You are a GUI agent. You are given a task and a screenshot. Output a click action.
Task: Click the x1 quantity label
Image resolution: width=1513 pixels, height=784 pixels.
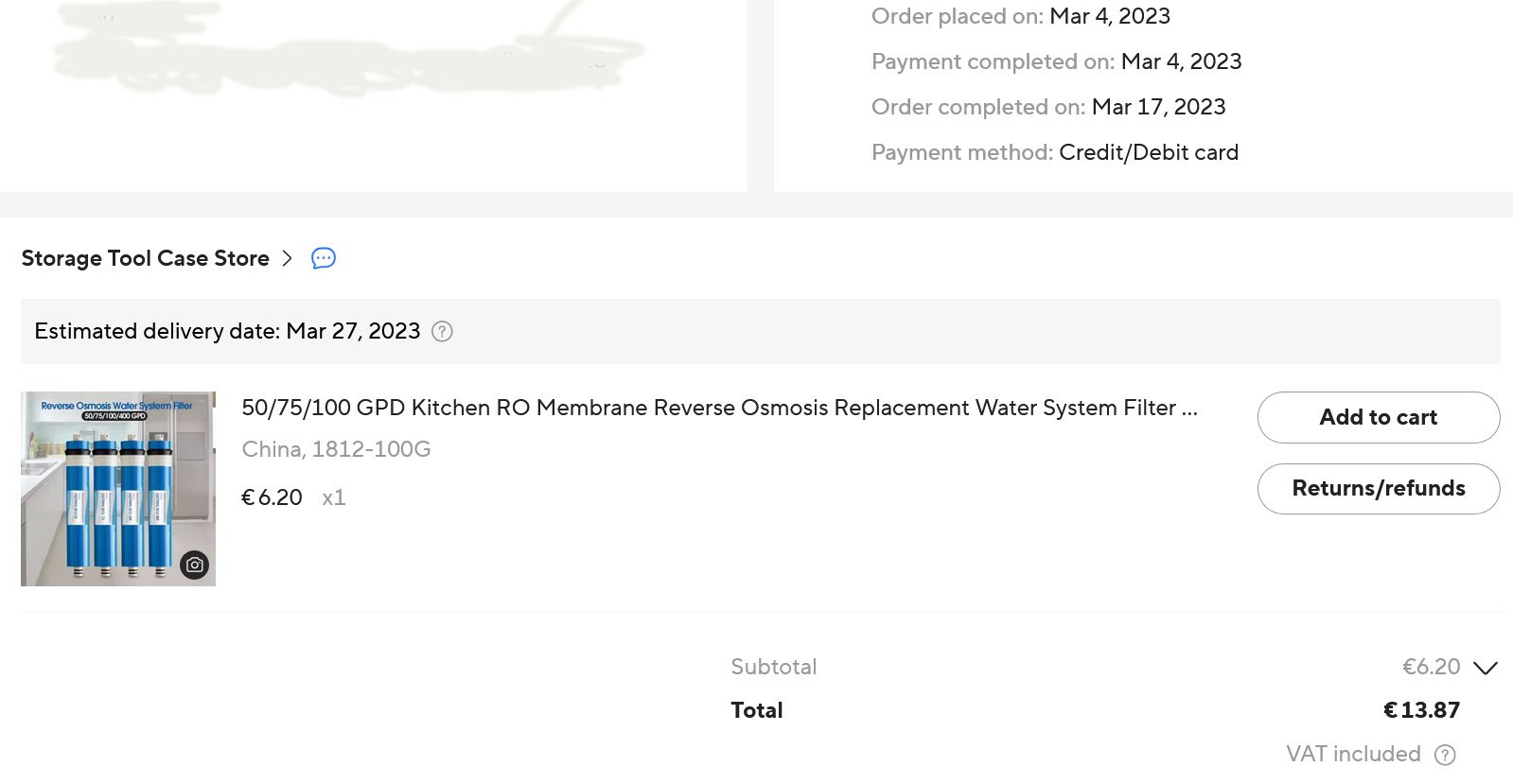[x=334, y=497]
